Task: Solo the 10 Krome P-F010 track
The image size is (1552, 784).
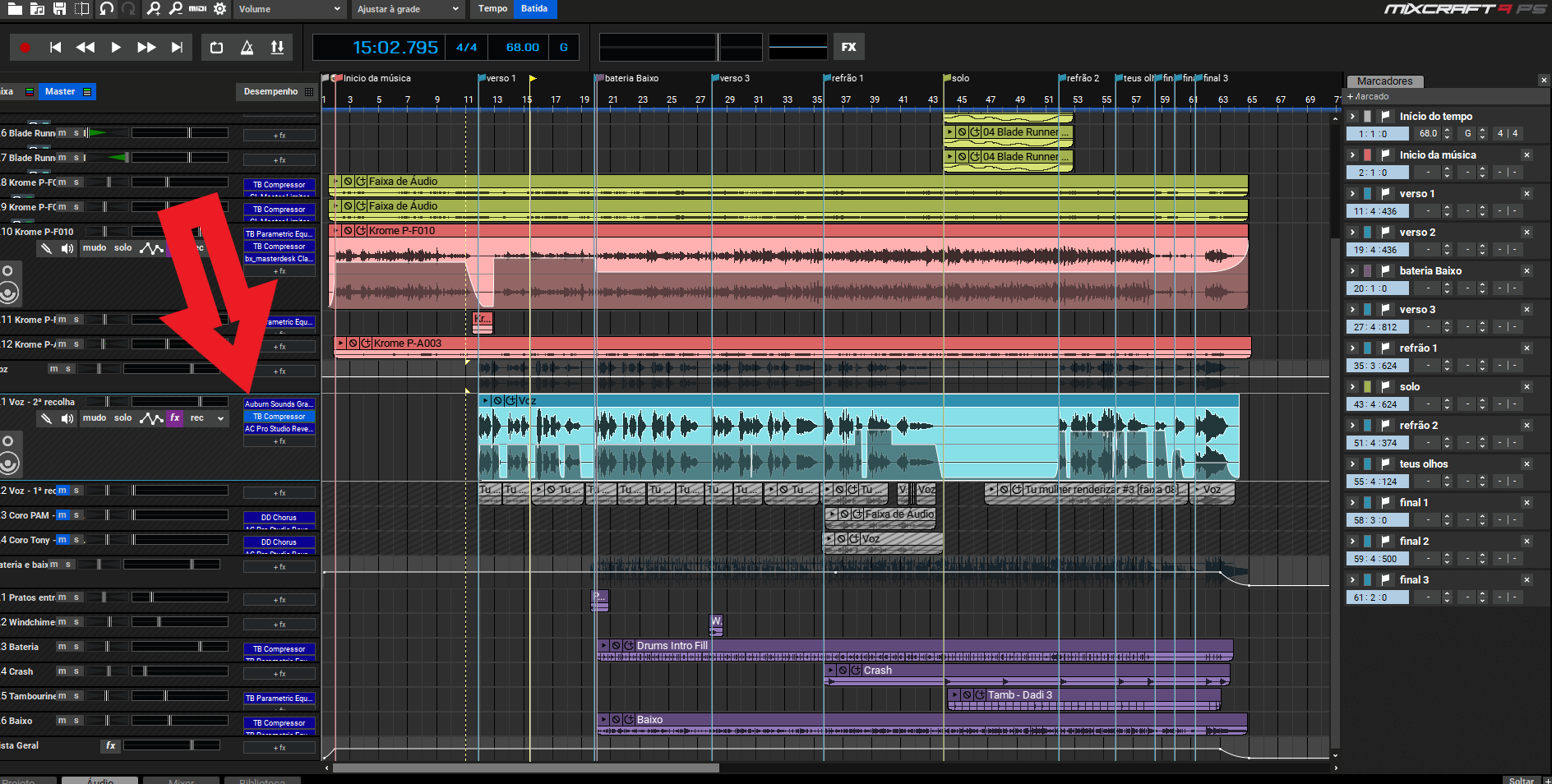Action: click(x=123, y=248)
